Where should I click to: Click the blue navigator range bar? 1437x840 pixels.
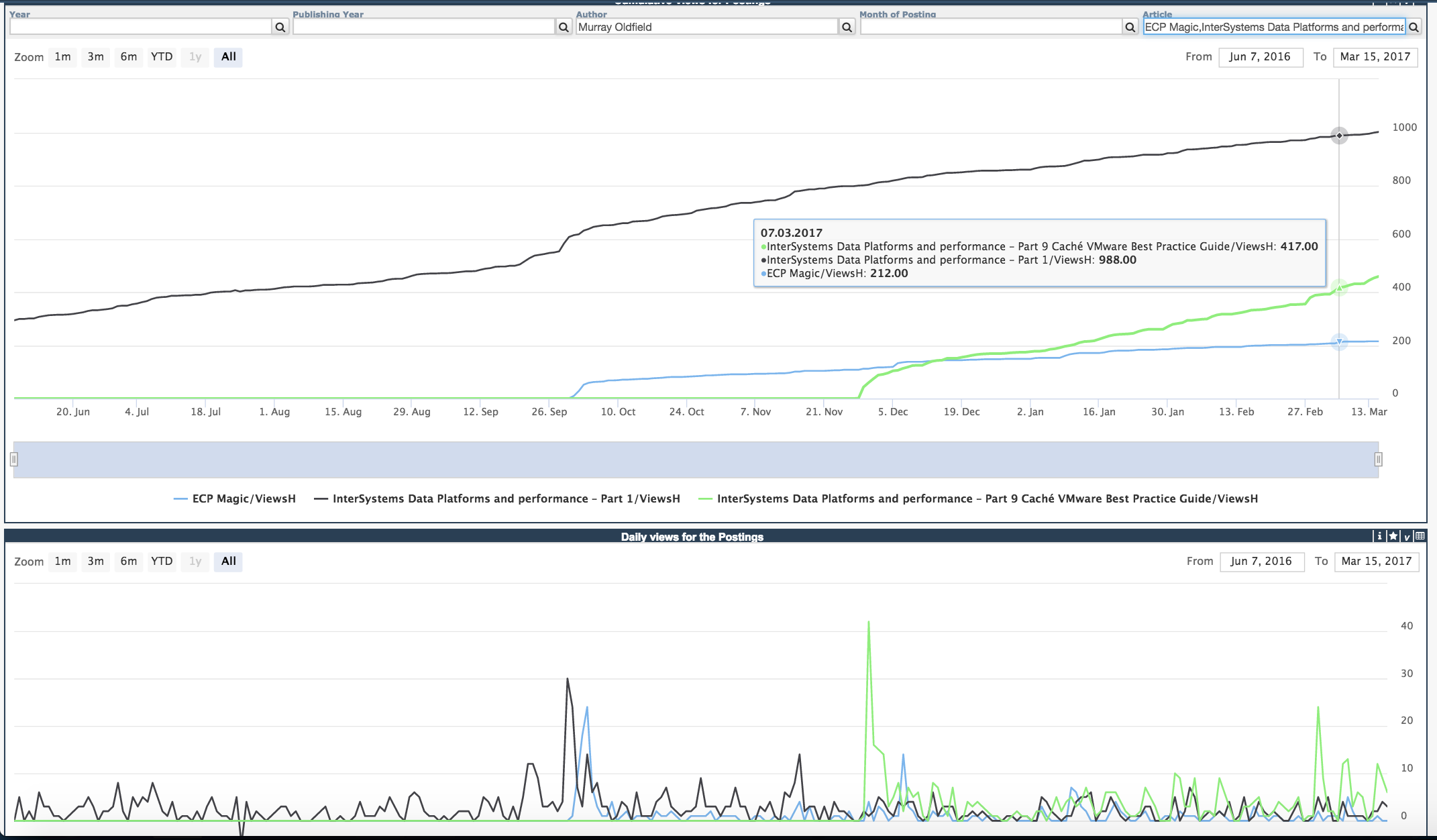[x=696, y=460]
